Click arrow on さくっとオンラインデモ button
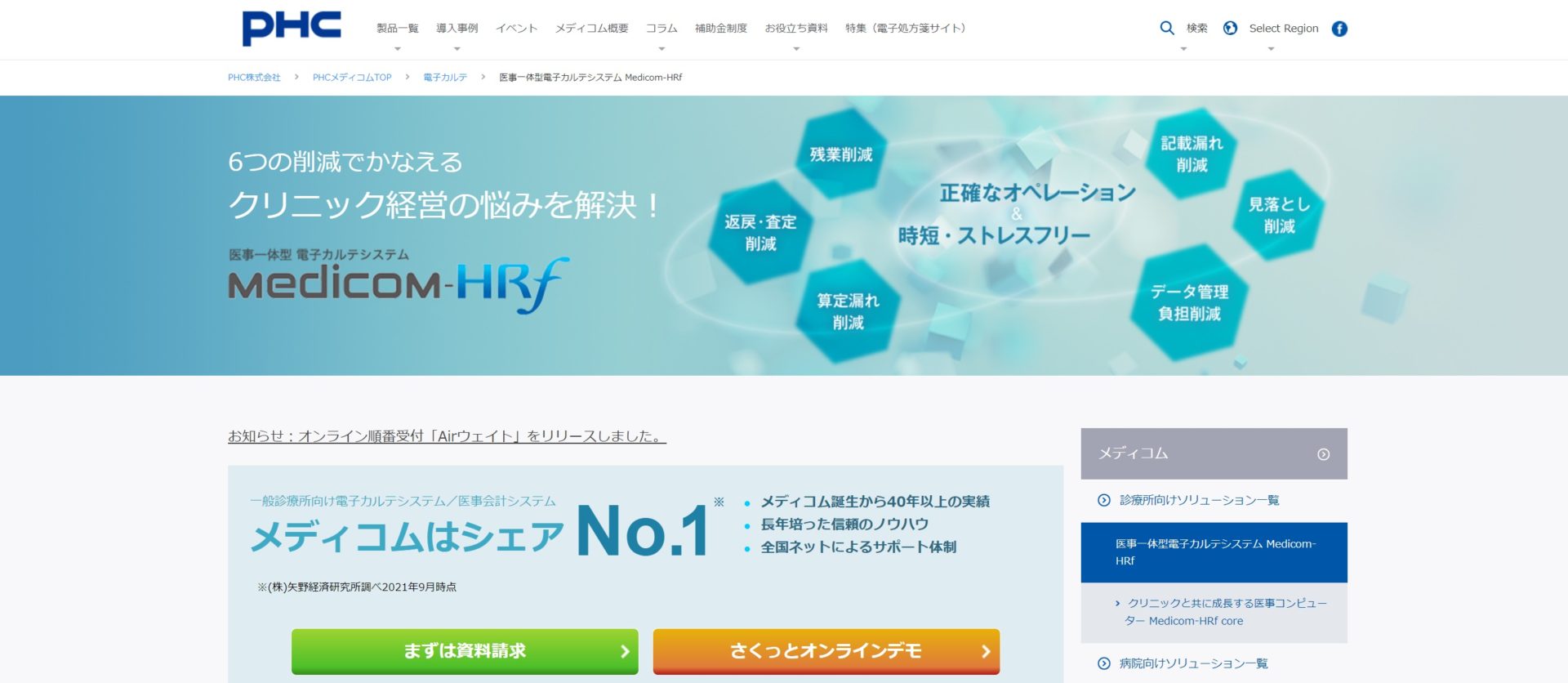1568x683 pixels. 986,651
